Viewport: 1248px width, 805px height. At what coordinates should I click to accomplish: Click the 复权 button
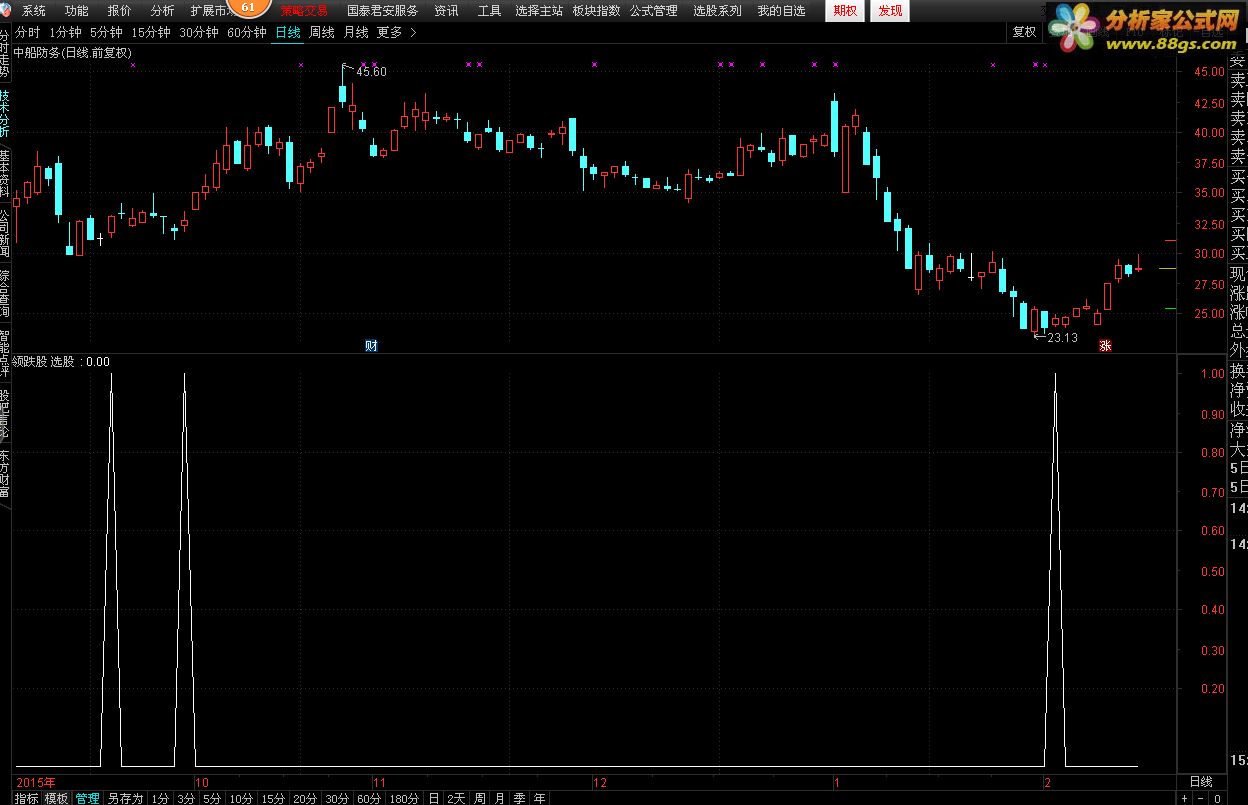click(x=1024, y=32)
